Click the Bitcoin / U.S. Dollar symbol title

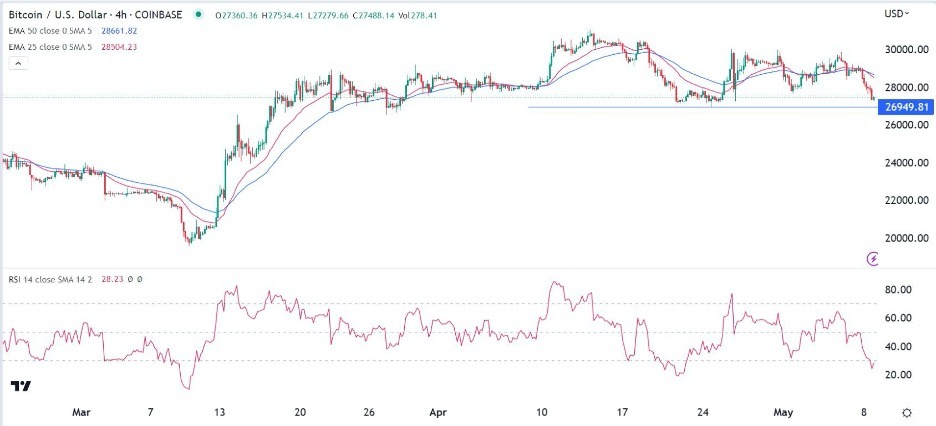coord(68,14)
